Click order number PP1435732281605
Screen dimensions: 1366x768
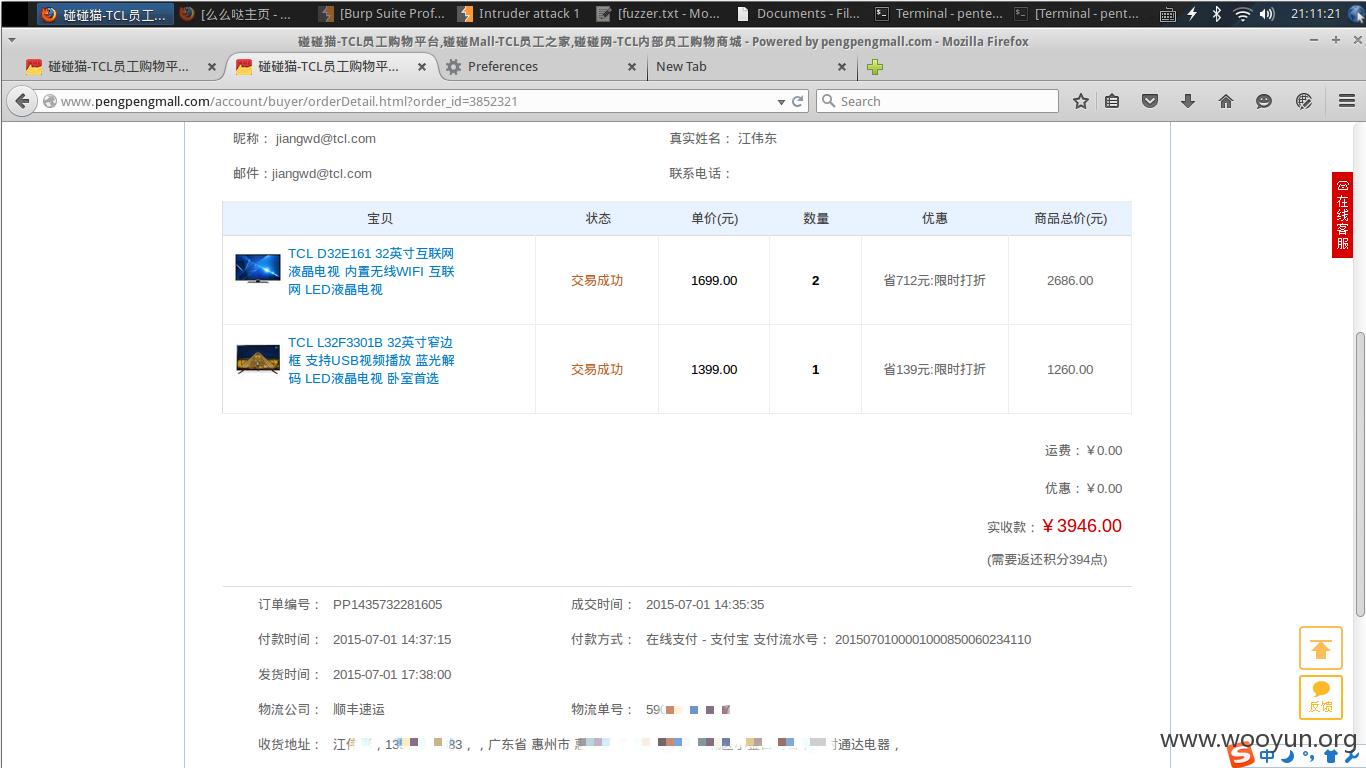tap(387, 604)
